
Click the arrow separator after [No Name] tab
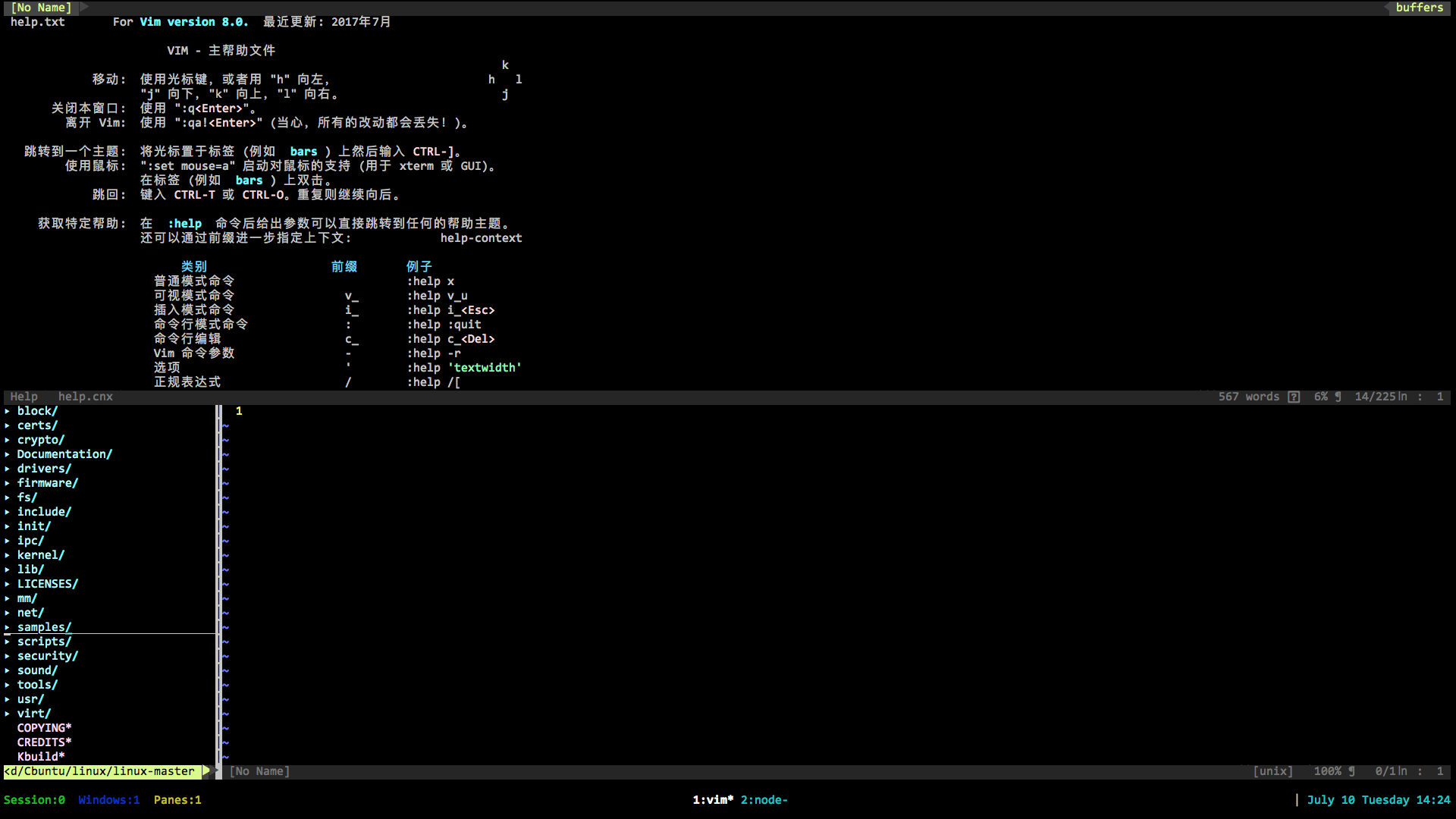[x=84, y=7]
